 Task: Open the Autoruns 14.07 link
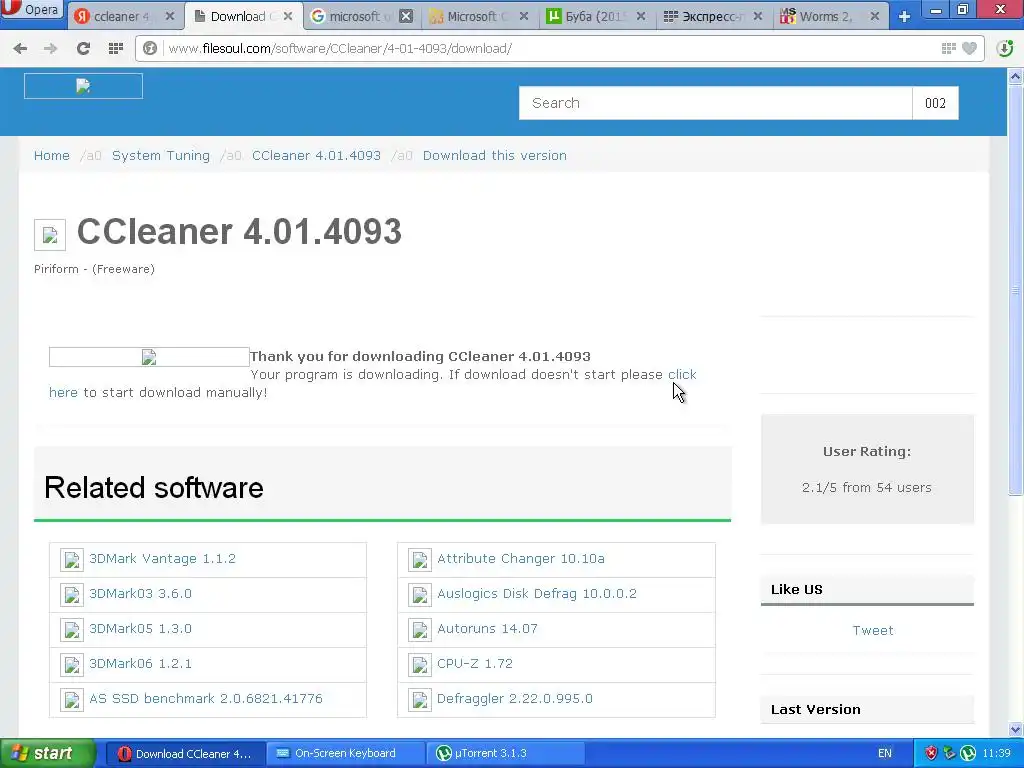487,629
